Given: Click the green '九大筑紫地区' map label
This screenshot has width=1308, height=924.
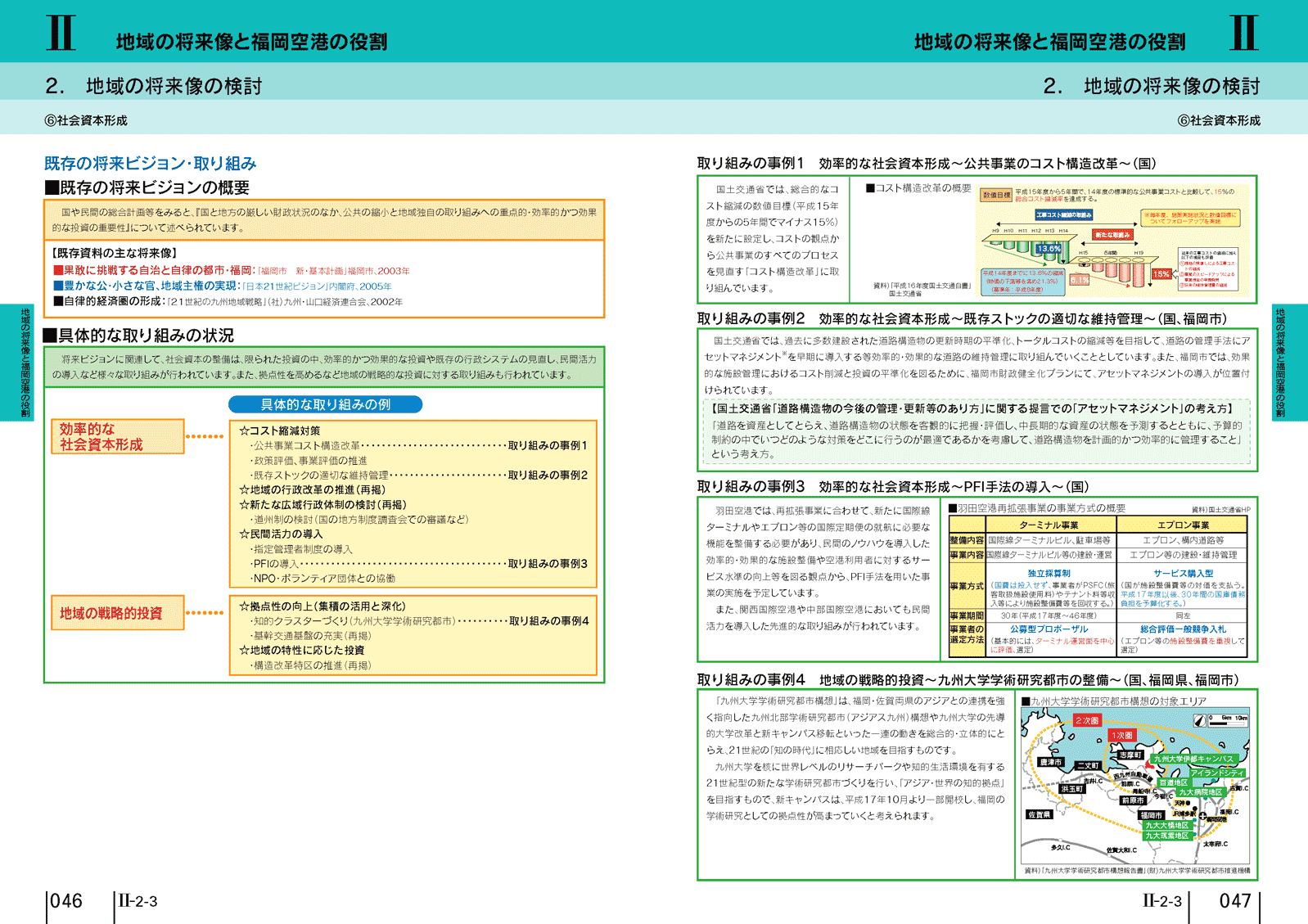Looking at the screenshot, I should point(1167,836).
